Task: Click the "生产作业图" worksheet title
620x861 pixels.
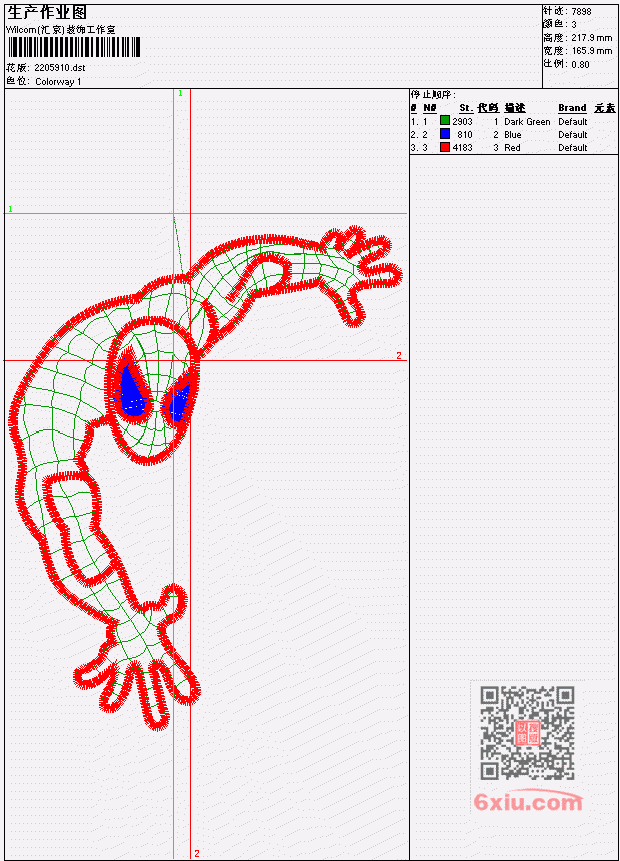Action: click(47, 12)
